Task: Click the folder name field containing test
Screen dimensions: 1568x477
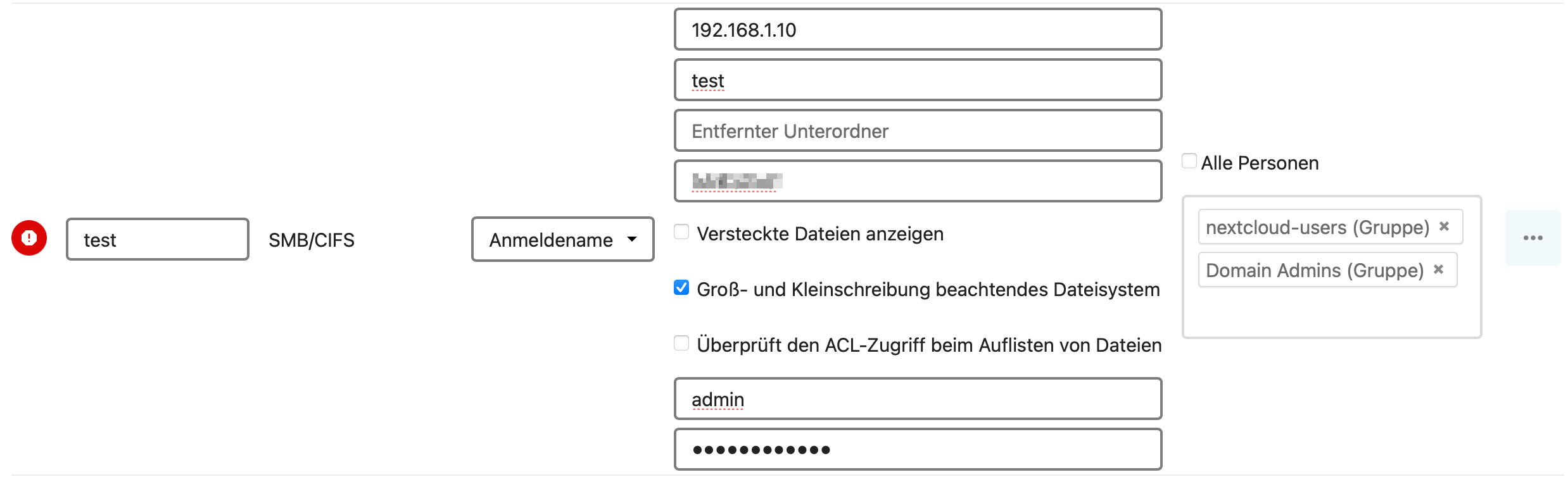Action: 158,239
